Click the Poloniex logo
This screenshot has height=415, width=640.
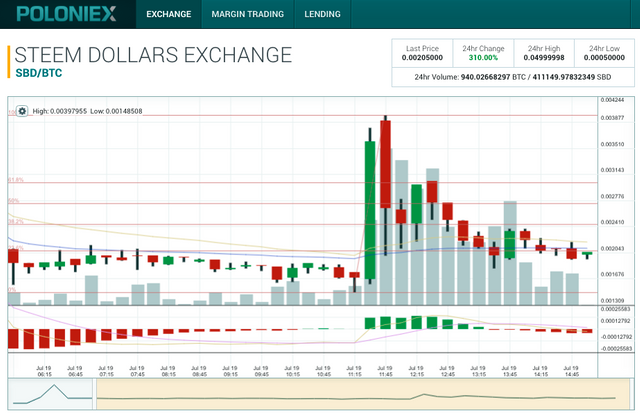point(67,14)
